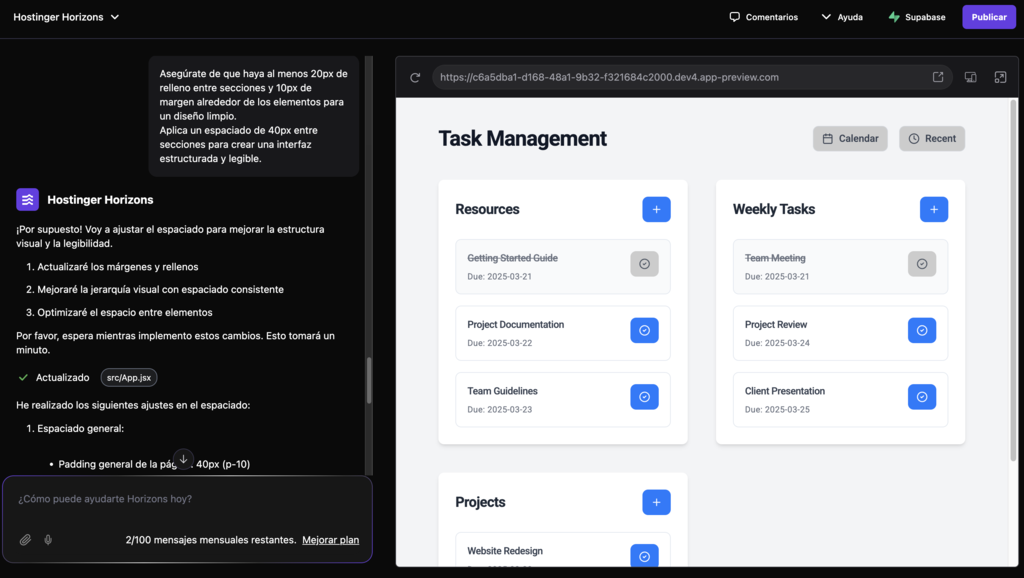
Task: Open preview in new tab icon
Action: [938, 77]
